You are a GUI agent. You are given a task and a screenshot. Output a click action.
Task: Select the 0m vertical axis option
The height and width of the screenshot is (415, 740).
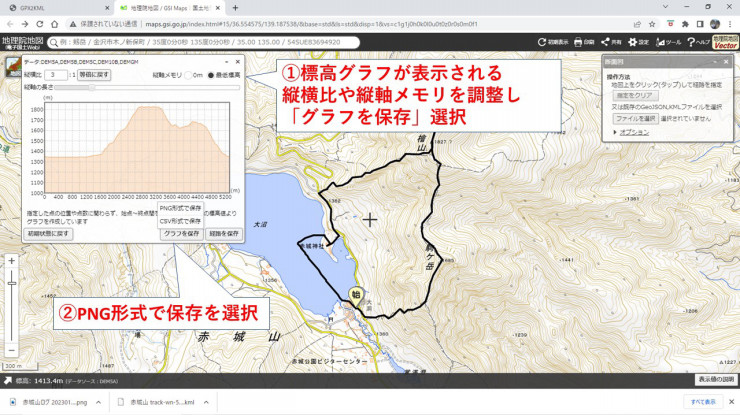tap(188, 75)
